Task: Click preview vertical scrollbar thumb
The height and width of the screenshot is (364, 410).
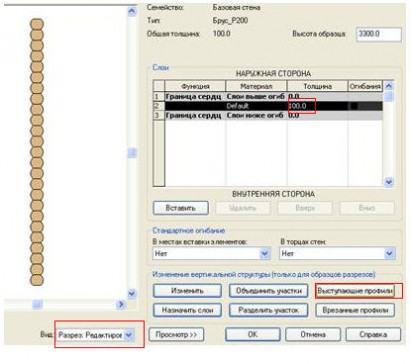Action: pos(132,153)
